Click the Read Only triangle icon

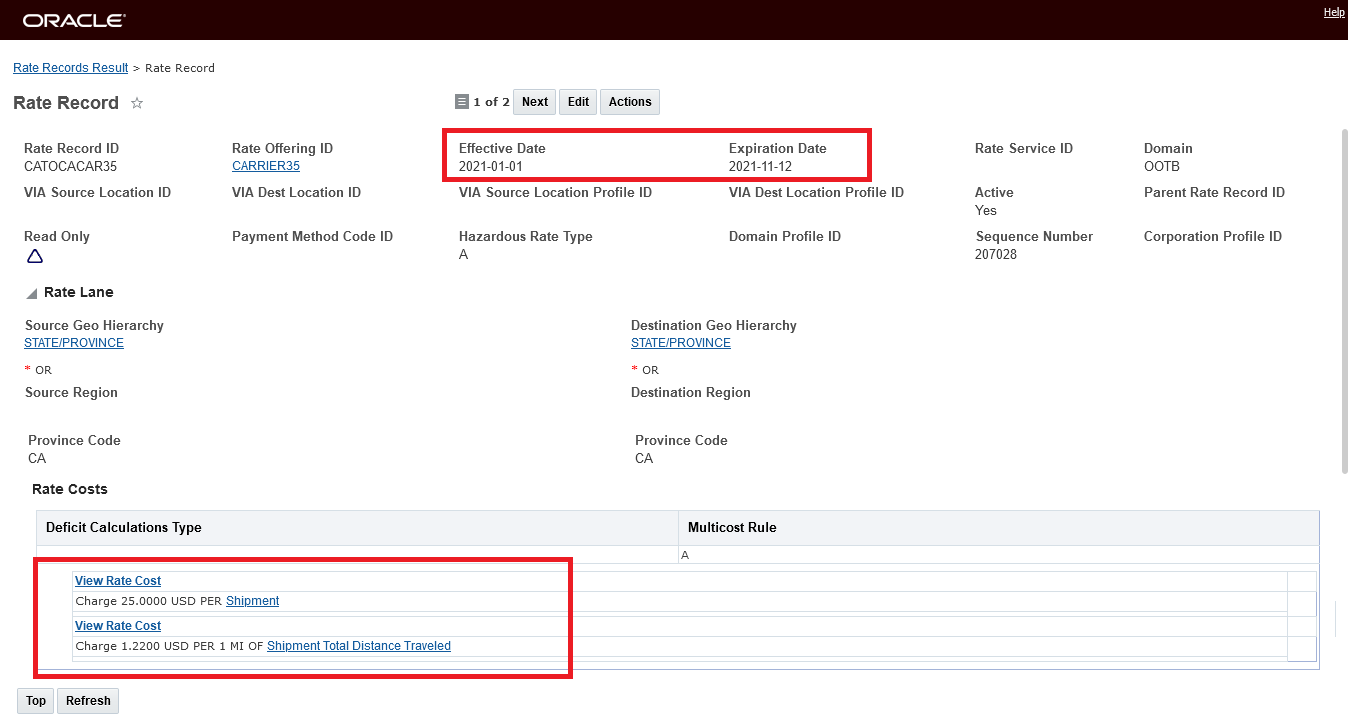pos(34,256)
